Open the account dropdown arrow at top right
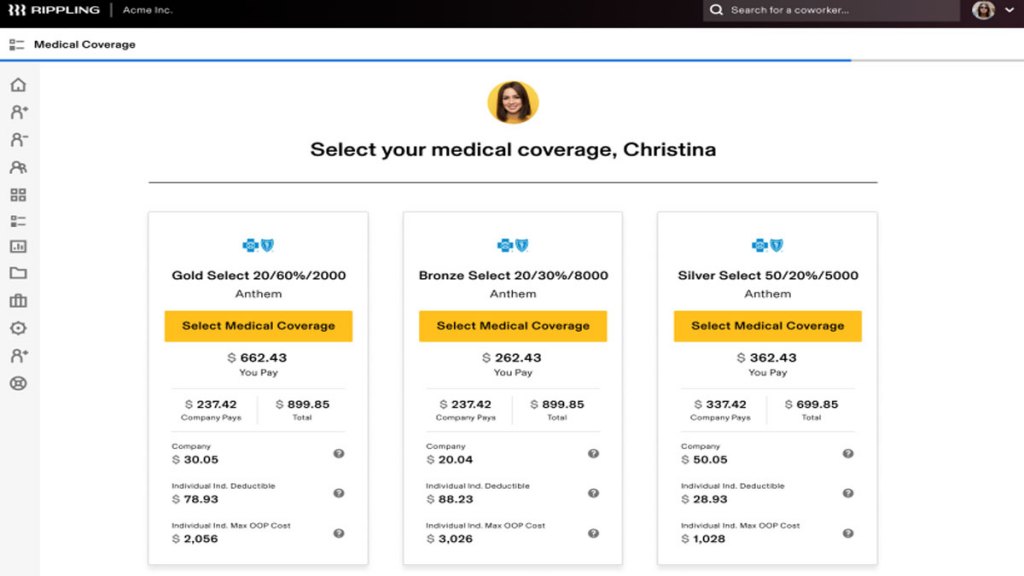 1010,10
